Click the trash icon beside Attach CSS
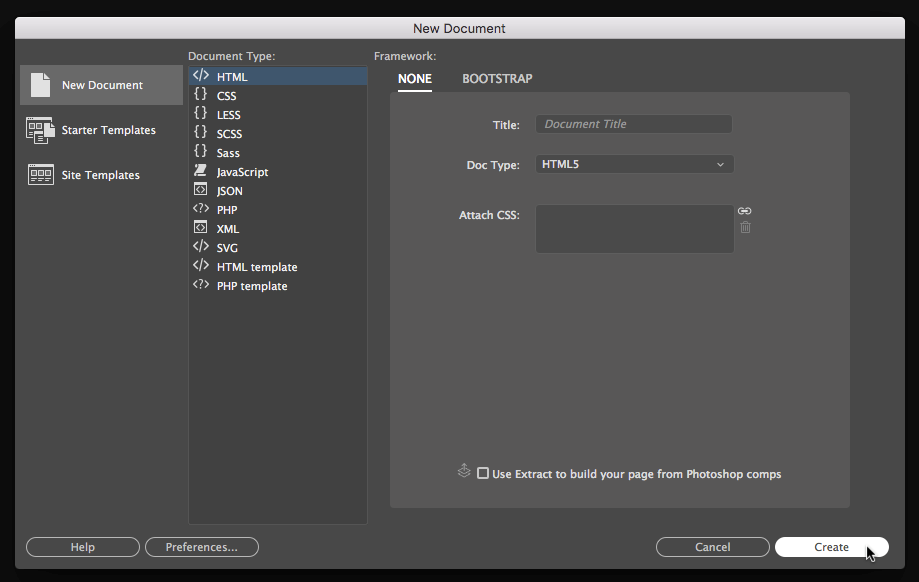919x582 pixels. point(745,228)
